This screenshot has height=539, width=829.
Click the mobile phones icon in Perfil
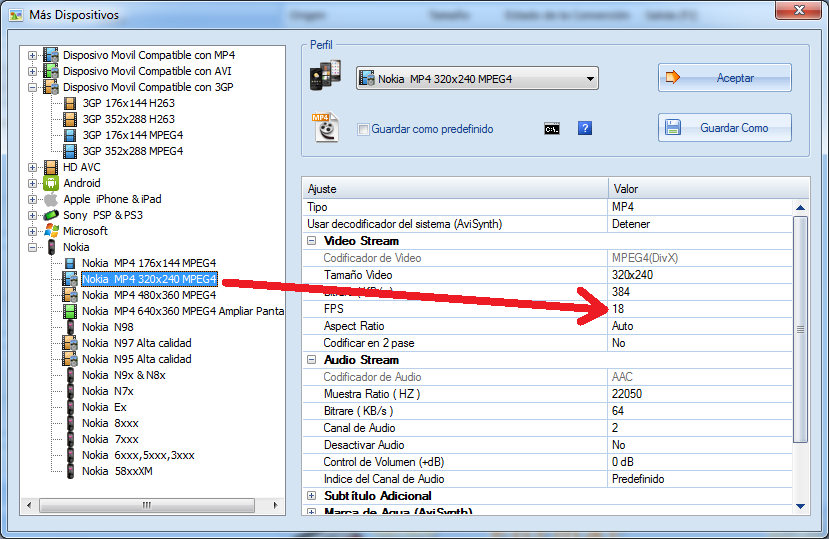325,75
